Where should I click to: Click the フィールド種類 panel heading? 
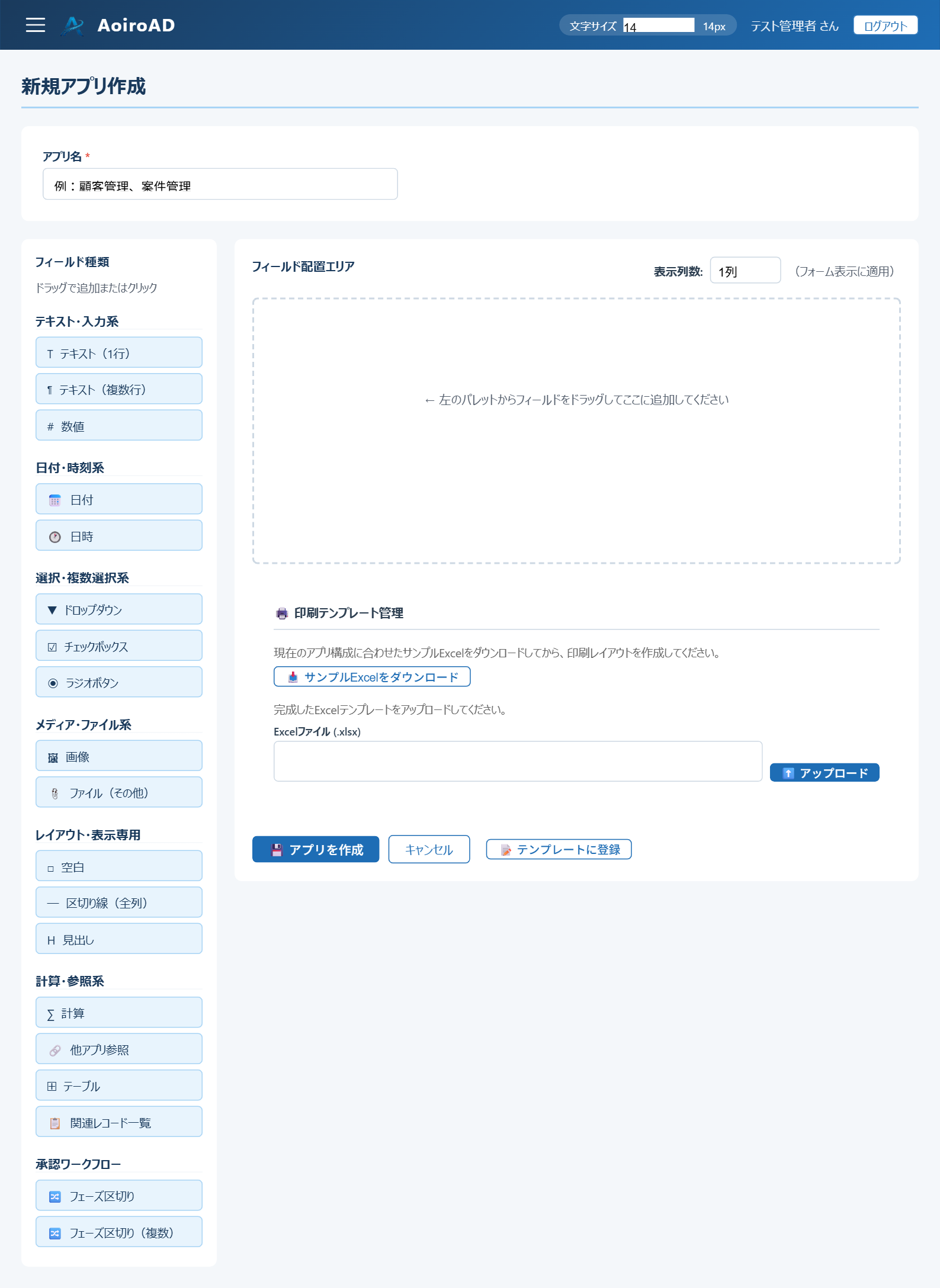[x=72, y=262]
